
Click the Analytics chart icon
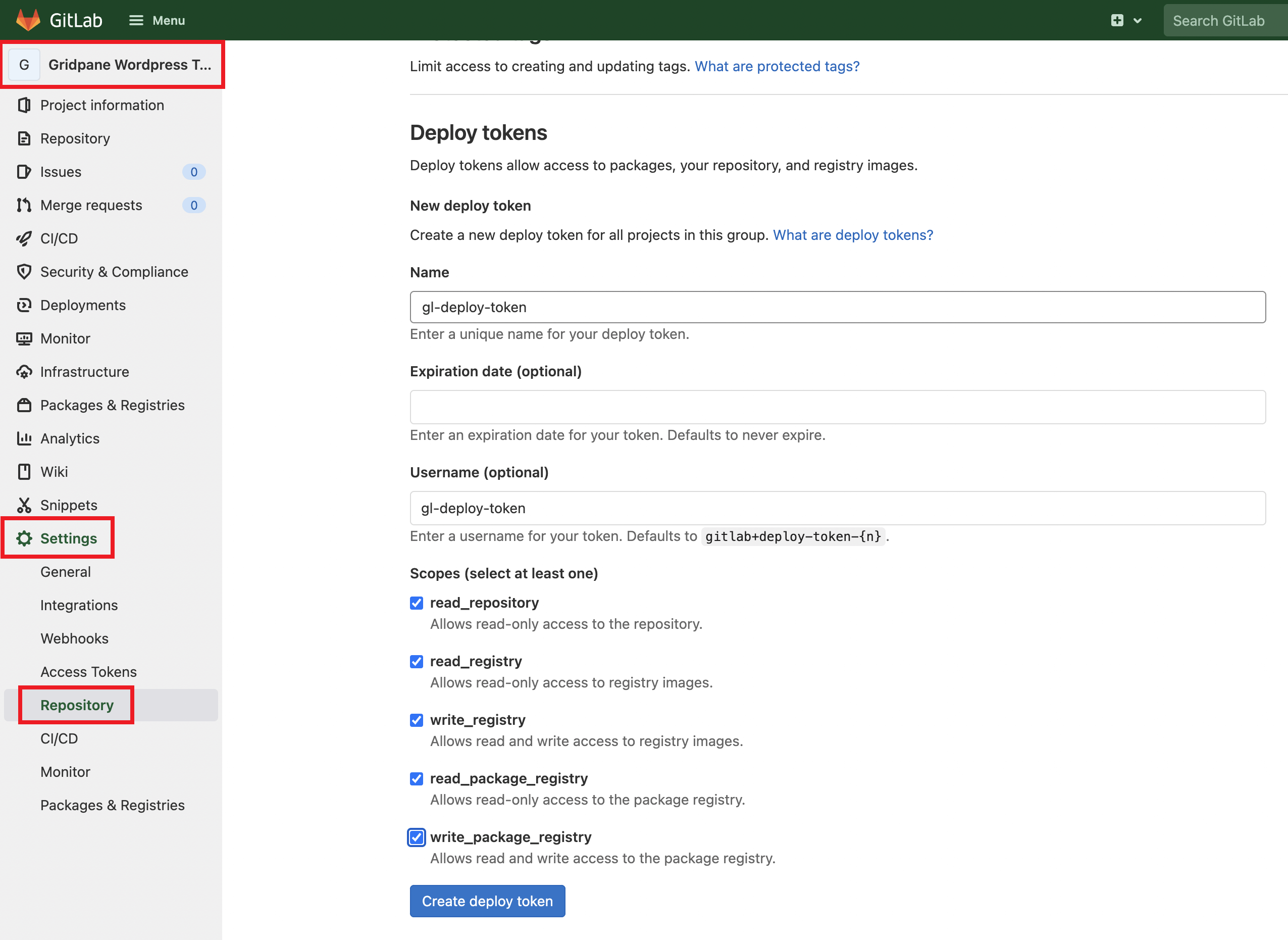(x=24, y=439)
